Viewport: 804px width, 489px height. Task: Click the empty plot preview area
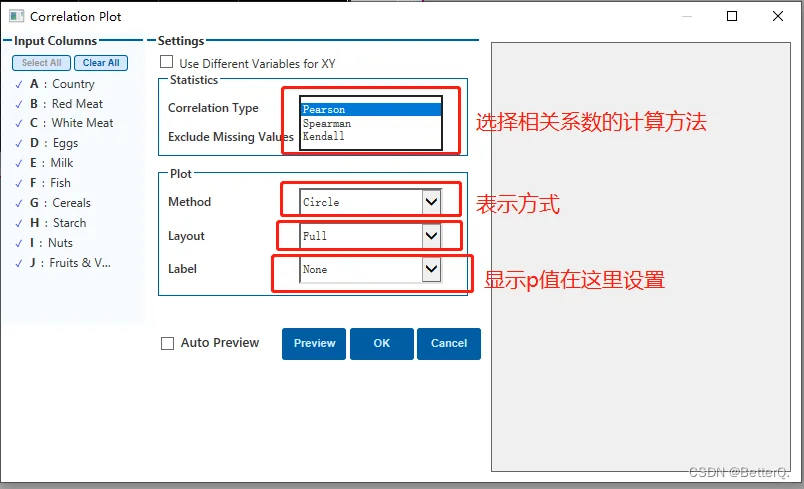click(641, 257)
